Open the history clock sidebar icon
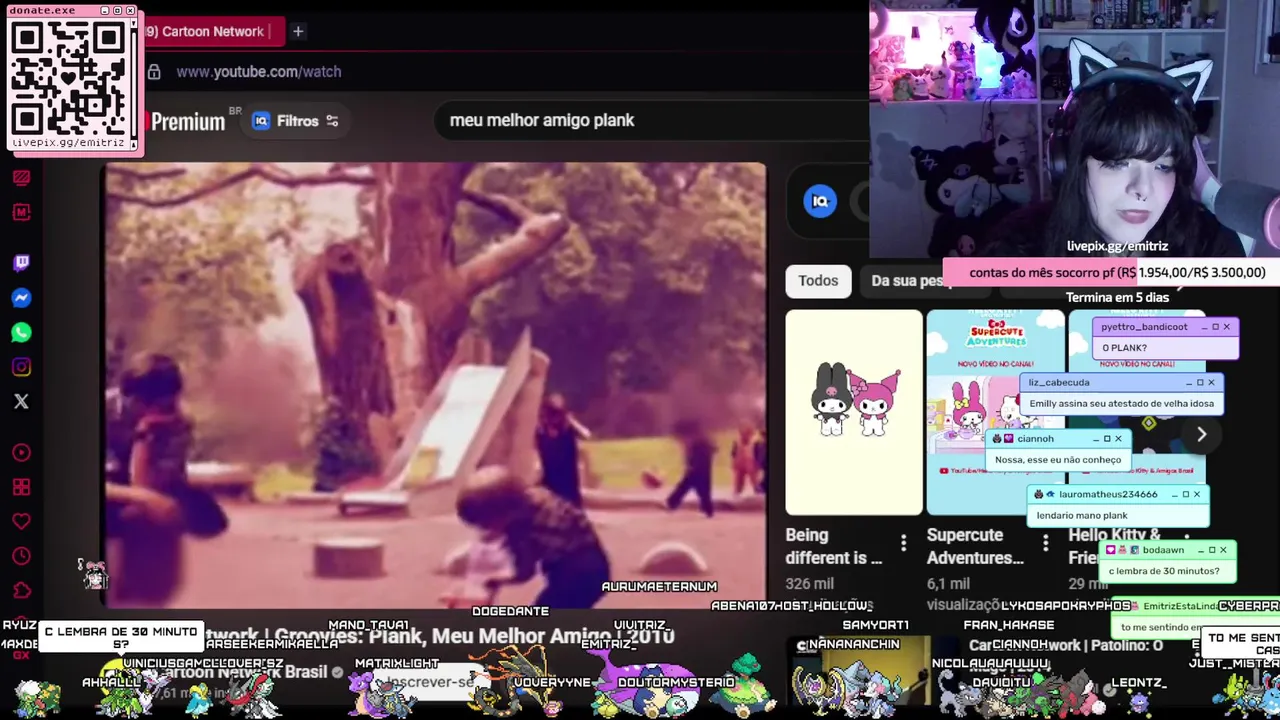Image resolution: width=1280 pixels, height=720 pixels. pyautogui.click(x=21, y=556)
